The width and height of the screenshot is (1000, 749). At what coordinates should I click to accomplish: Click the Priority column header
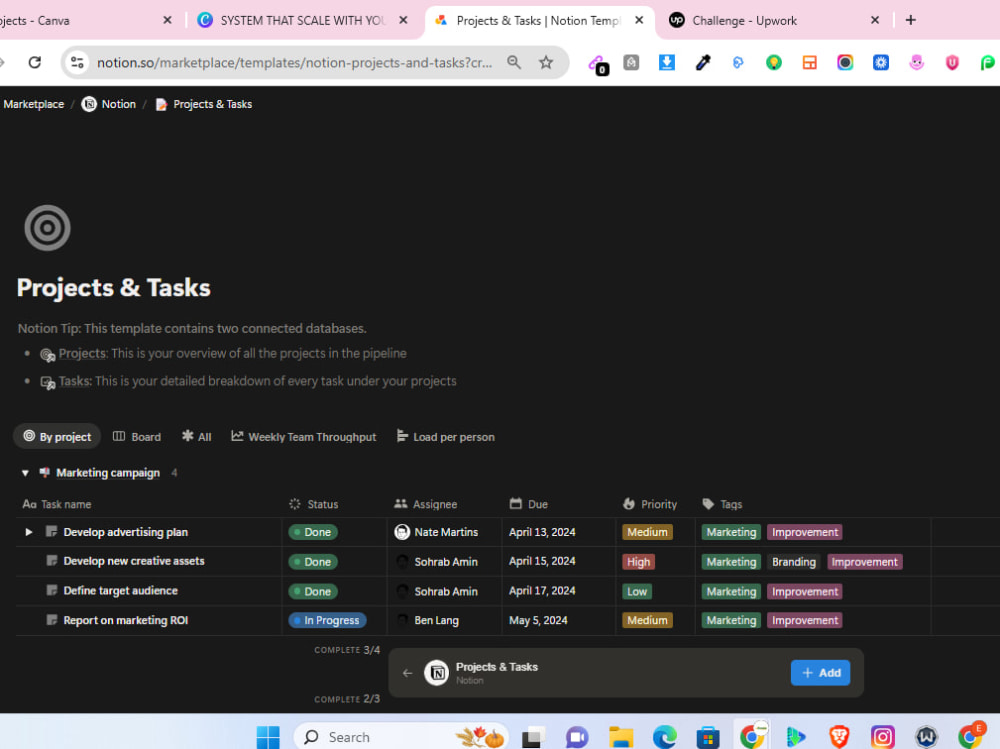(x=650, y=504)
